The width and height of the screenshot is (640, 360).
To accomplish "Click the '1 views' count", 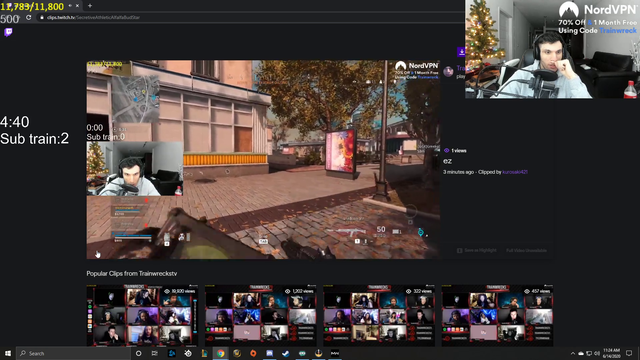I will point(455,151).
